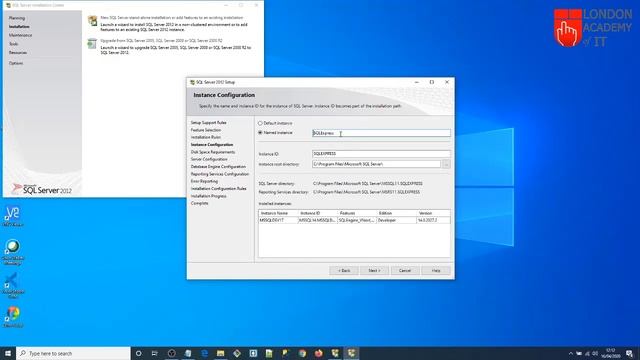Select the Disk Space Requirements step

(213, 152)
